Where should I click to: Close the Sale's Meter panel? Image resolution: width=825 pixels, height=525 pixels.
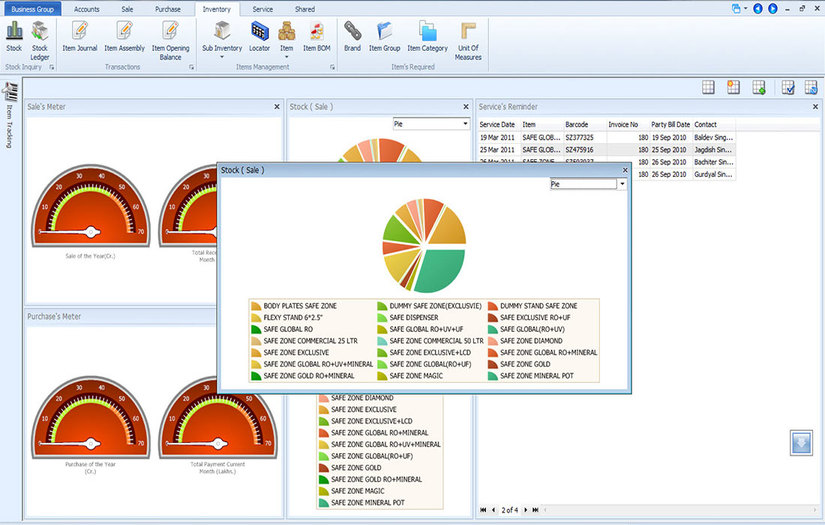point(277,107)
